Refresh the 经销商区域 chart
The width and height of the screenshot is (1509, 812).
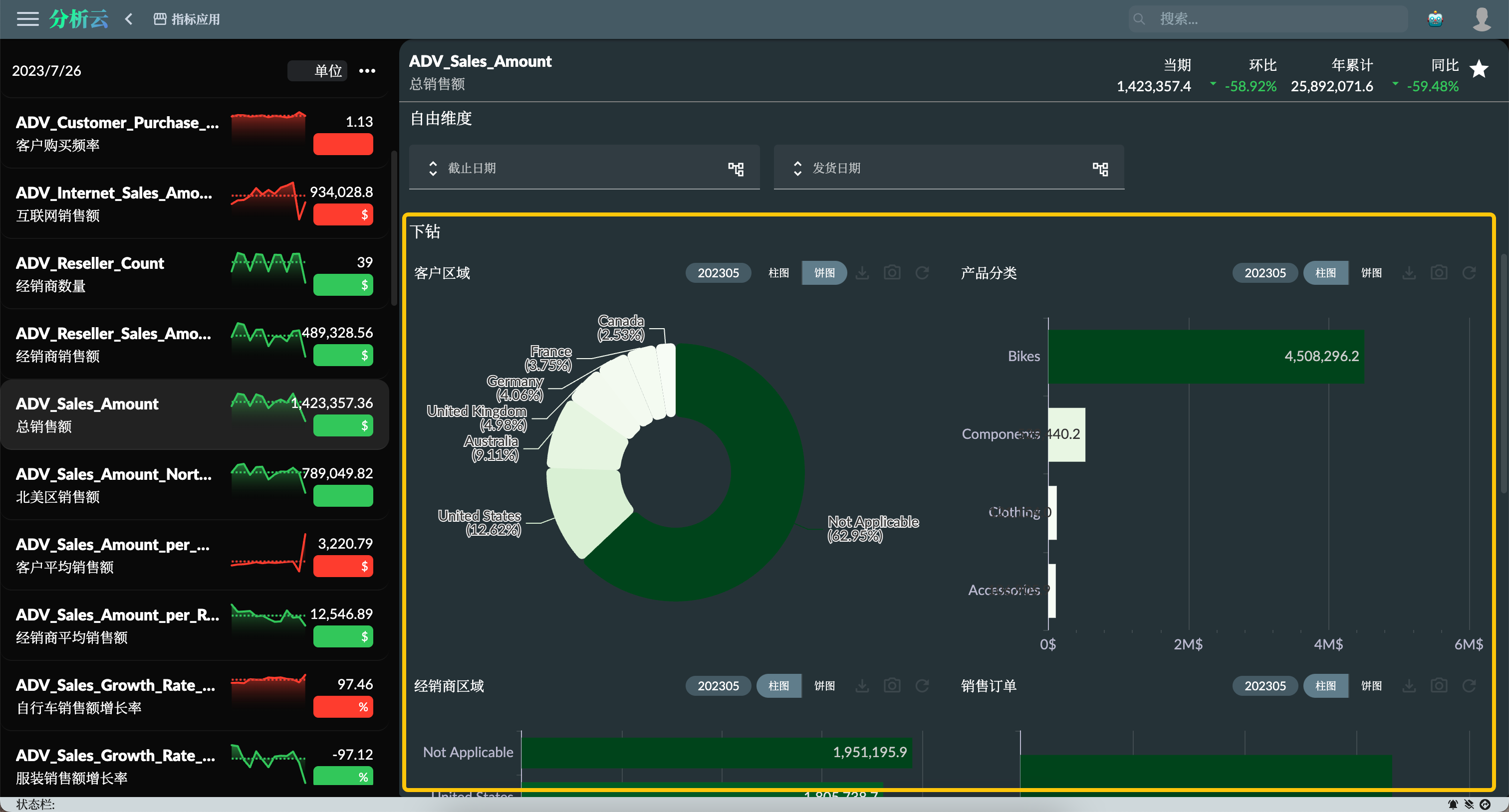click(922, 685)
